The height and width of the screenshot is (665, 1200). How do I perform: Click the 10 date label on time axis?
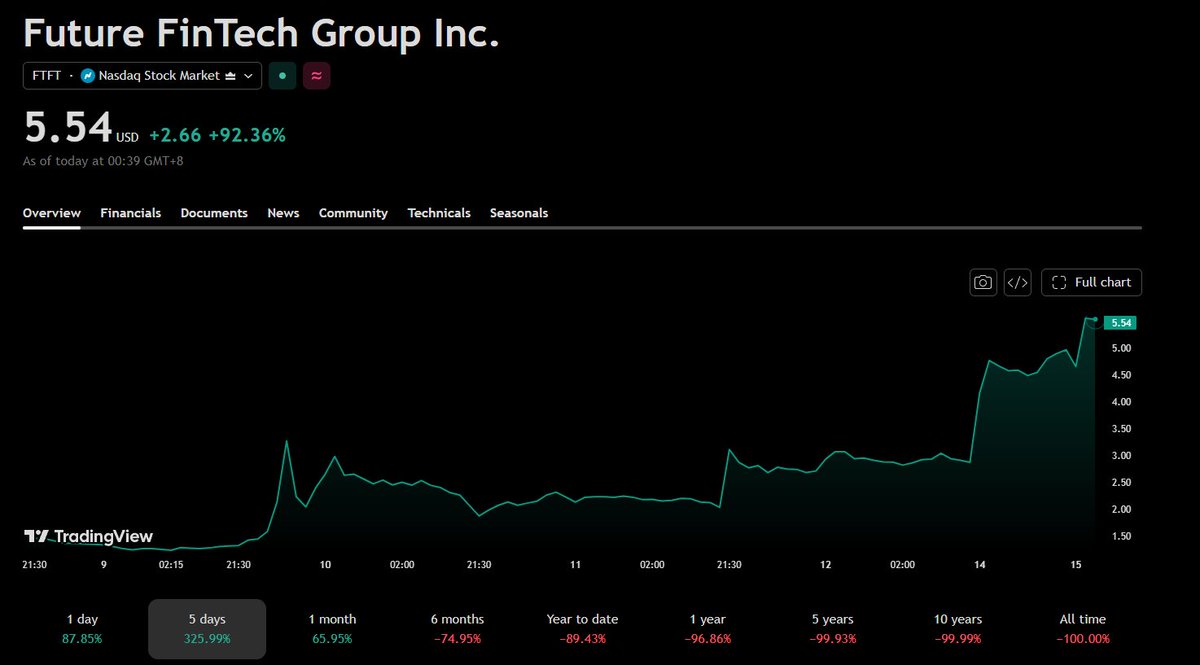tap(325, 565)
